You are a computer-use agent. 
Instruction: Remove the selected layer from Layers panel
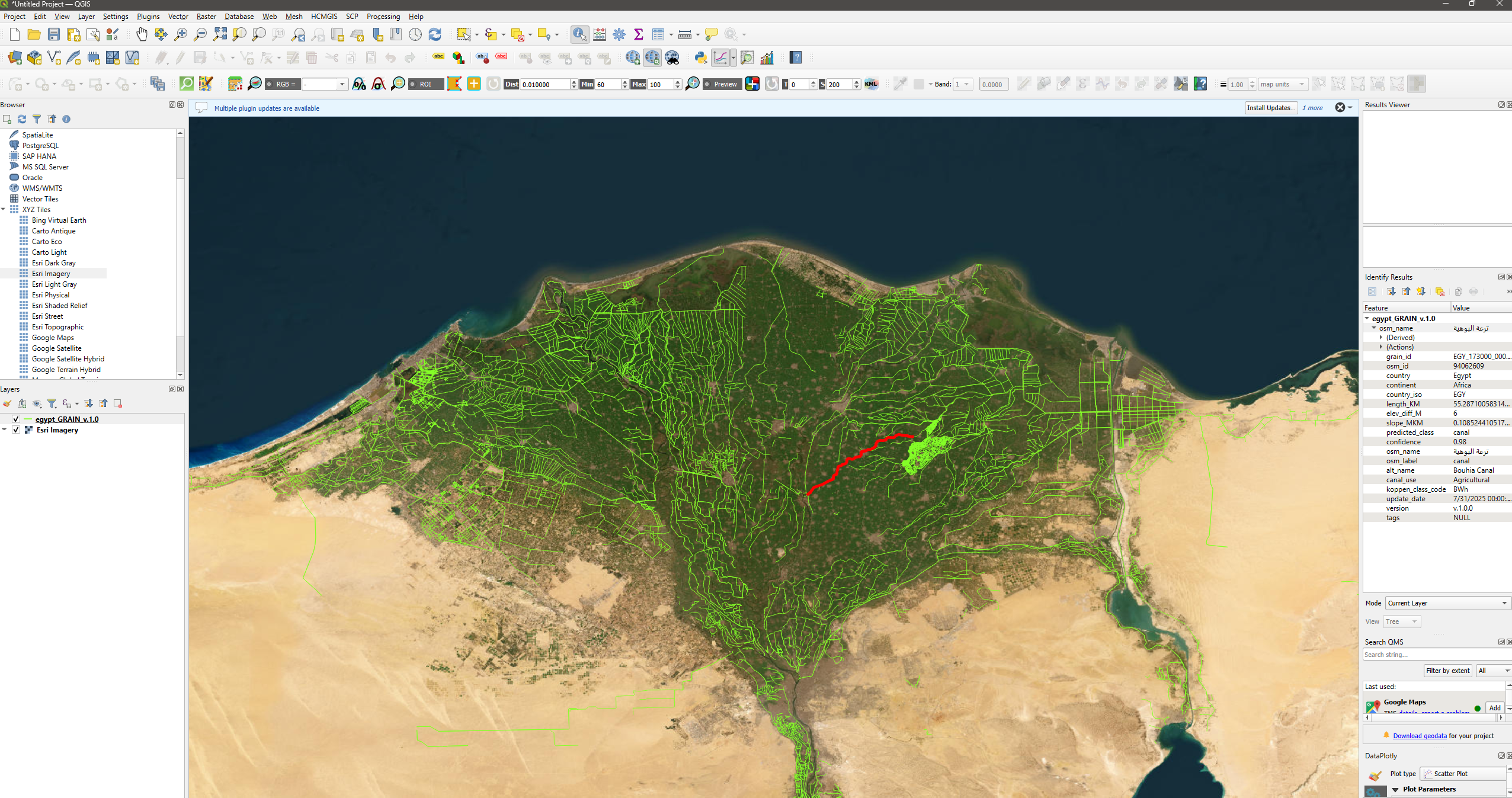click(x=118, y=403)
